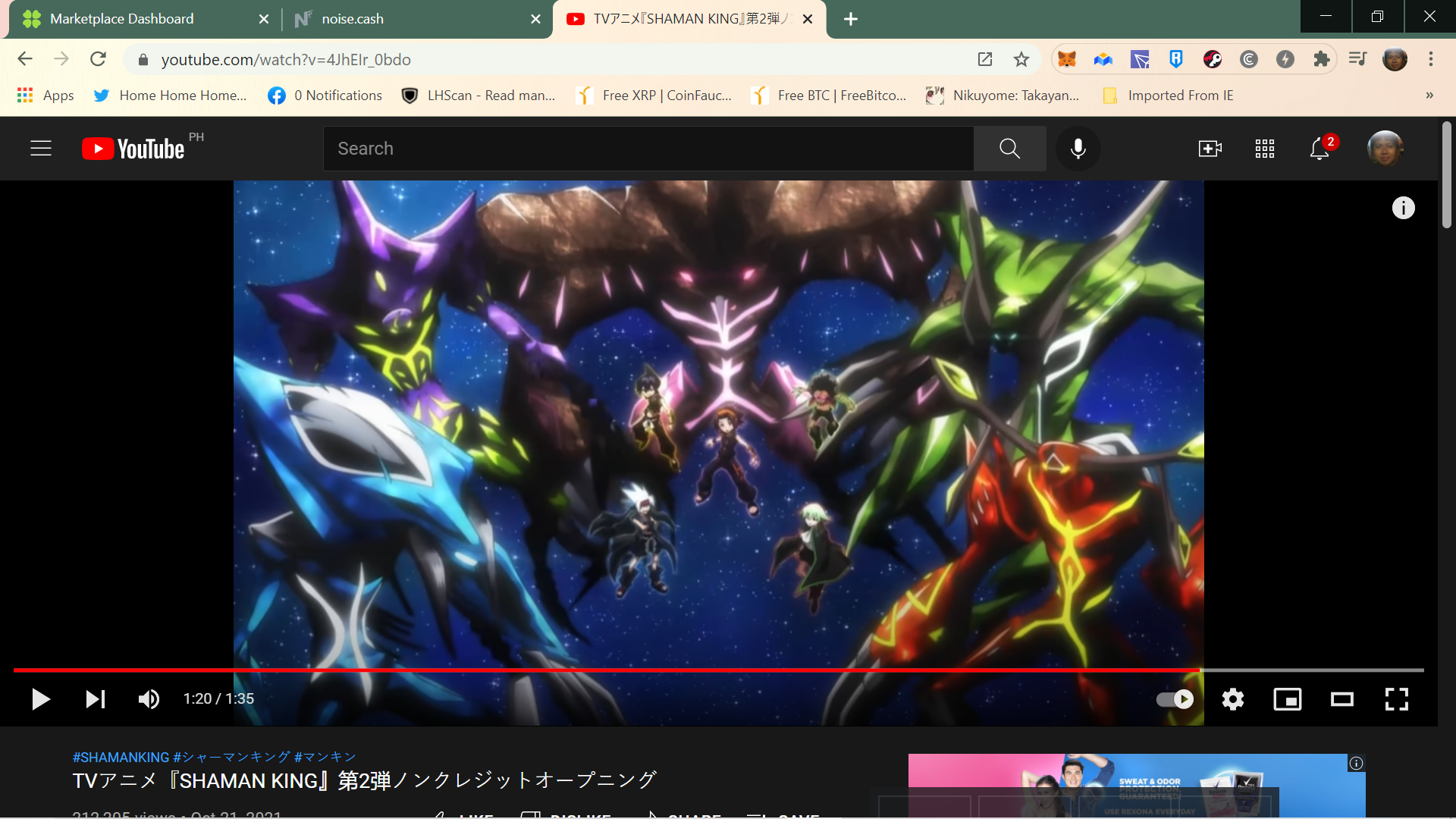Open the YouTube account avatar menu
This screenshot has width=1456, height=819.
1385,149
